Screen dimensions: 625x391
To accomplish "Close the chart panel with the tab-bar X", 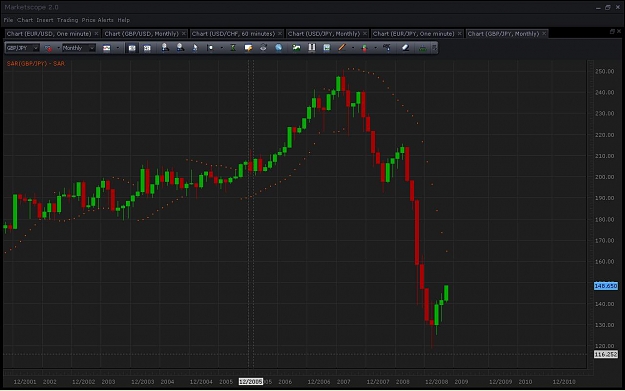I will click(619, 31).
